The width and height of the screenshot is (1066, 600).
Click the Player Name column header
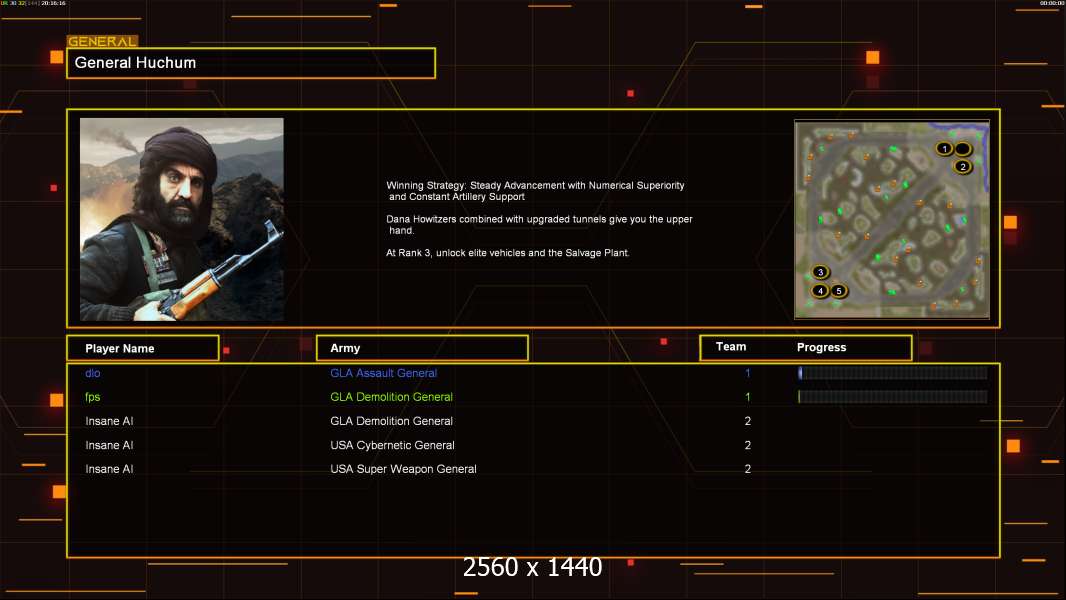coord(143,348)
